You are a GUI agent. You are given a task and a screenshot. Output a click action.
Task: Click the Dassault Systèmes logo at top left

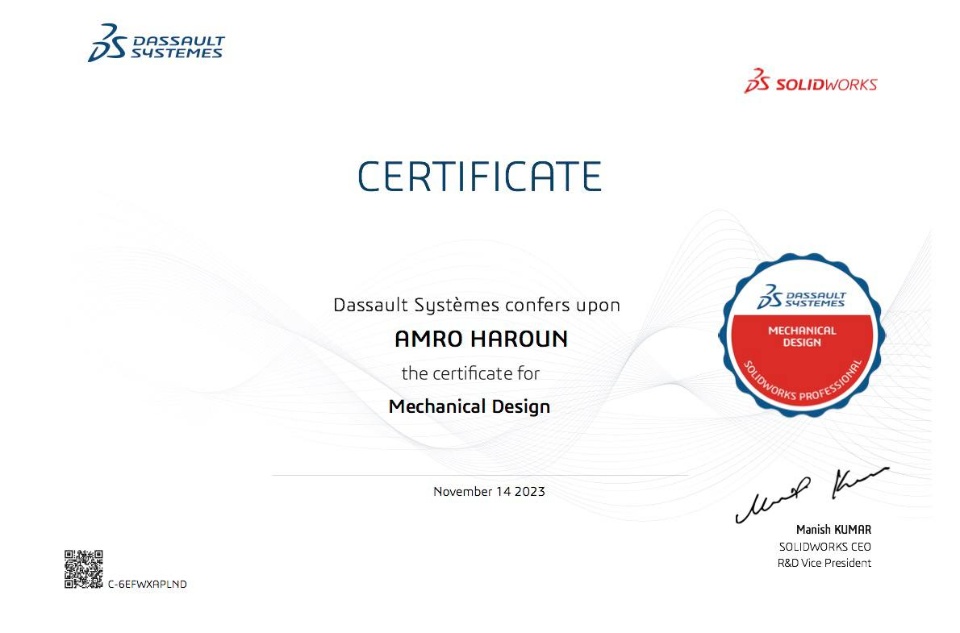click(x=156, y=43)
